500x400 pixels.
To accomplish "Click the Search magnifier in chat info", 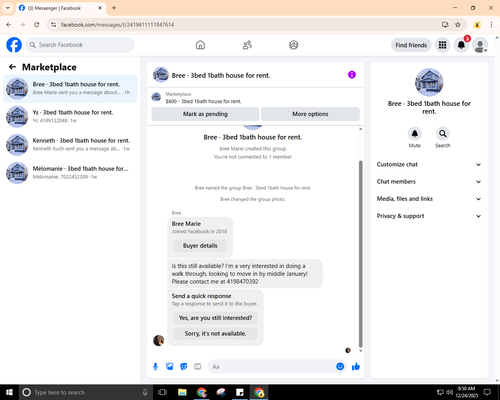I will pos(443,134).
